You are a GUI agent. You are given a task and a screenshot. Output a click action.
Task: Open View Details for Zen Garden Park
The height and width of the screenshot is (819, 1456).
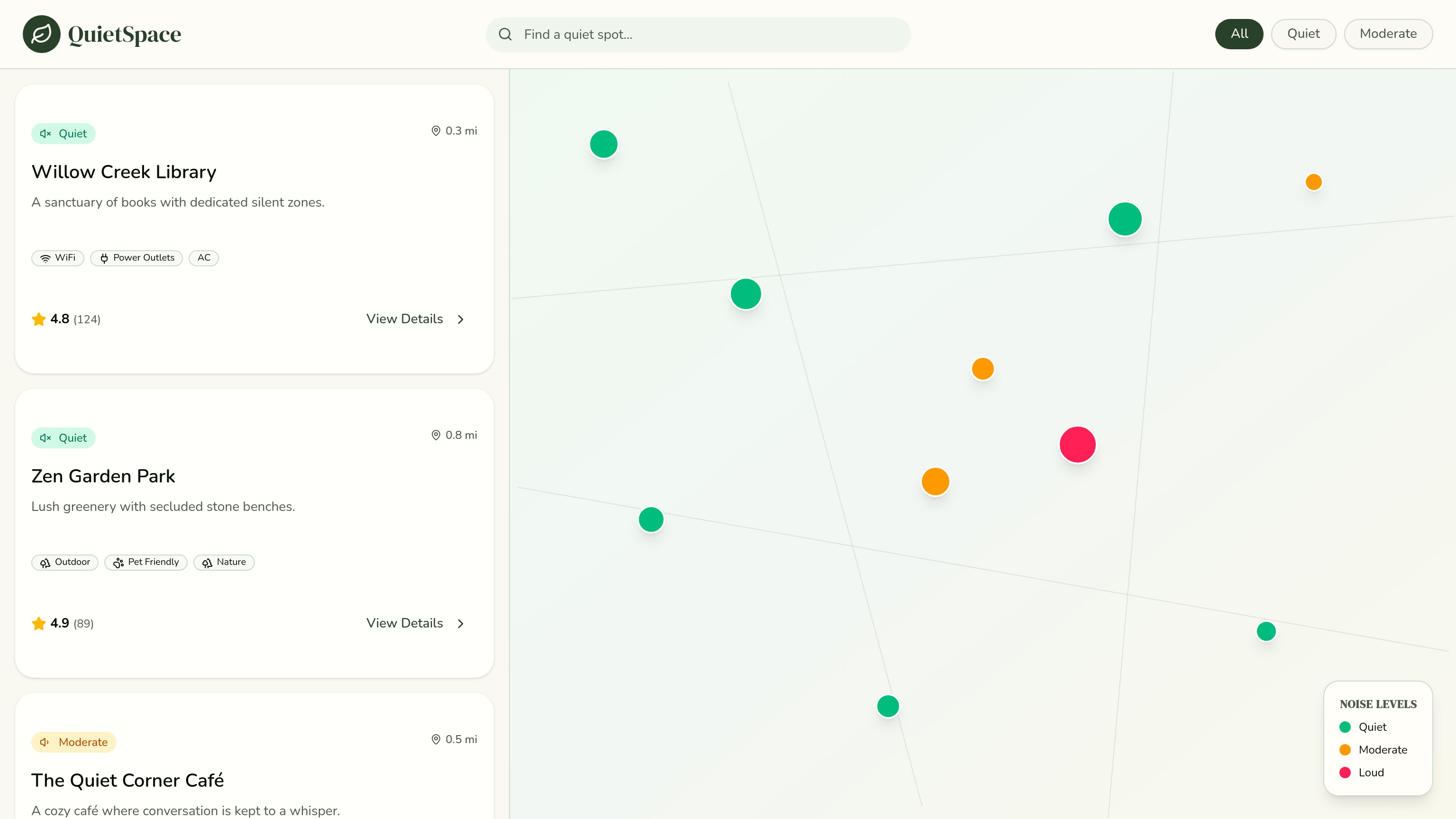pyautogui.click(x=405, y=623)
